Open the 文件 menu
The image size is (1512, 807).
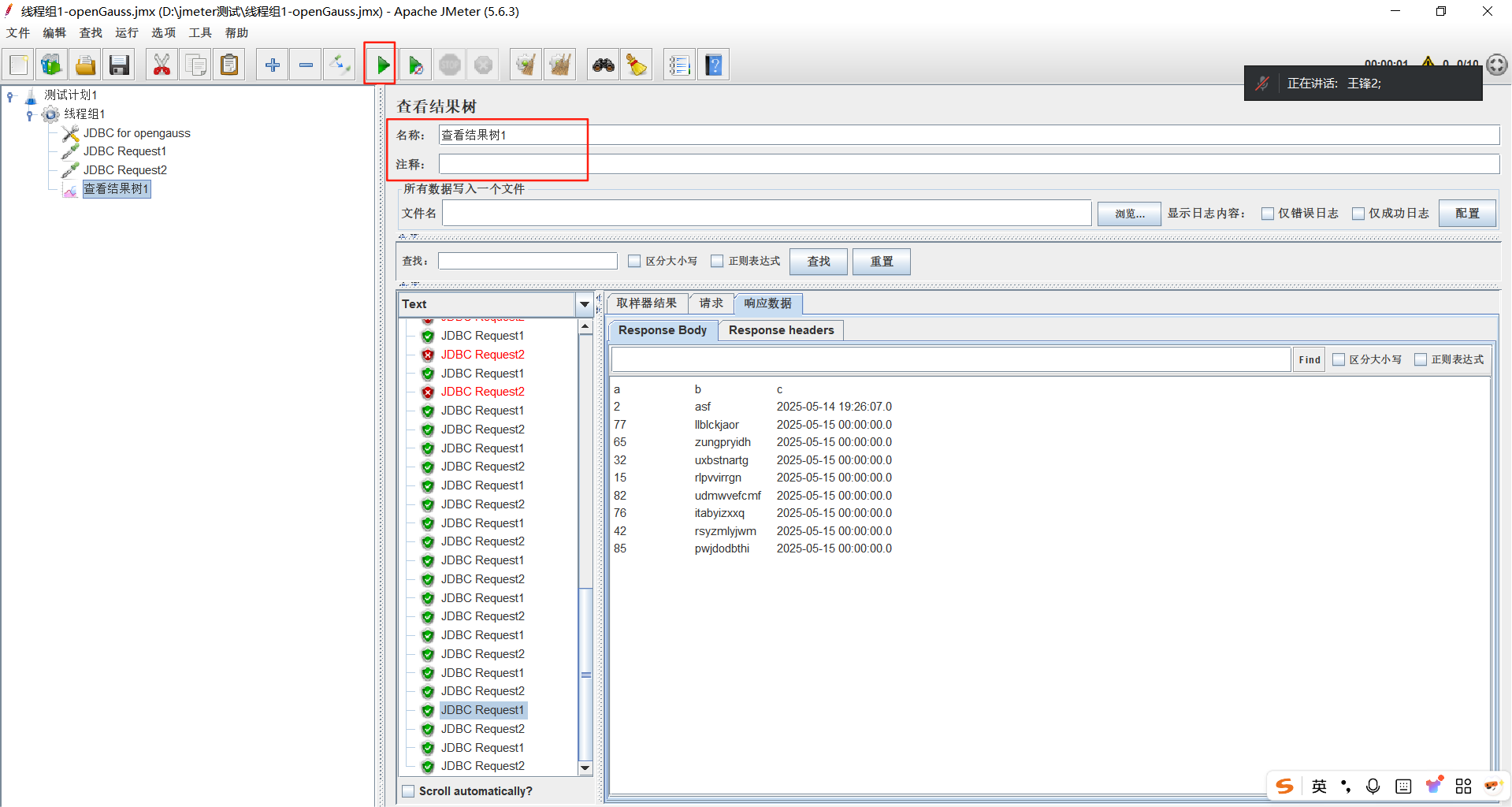18,32
